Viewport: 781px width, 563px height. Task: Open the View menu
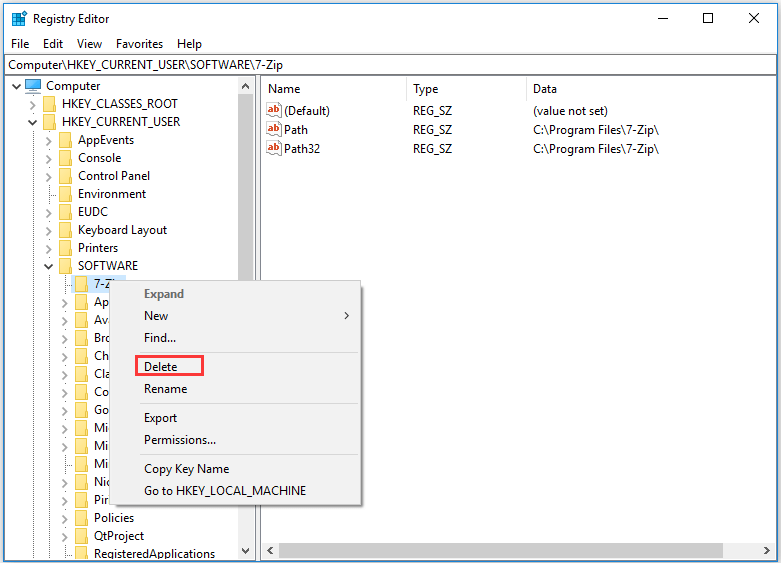89,44
